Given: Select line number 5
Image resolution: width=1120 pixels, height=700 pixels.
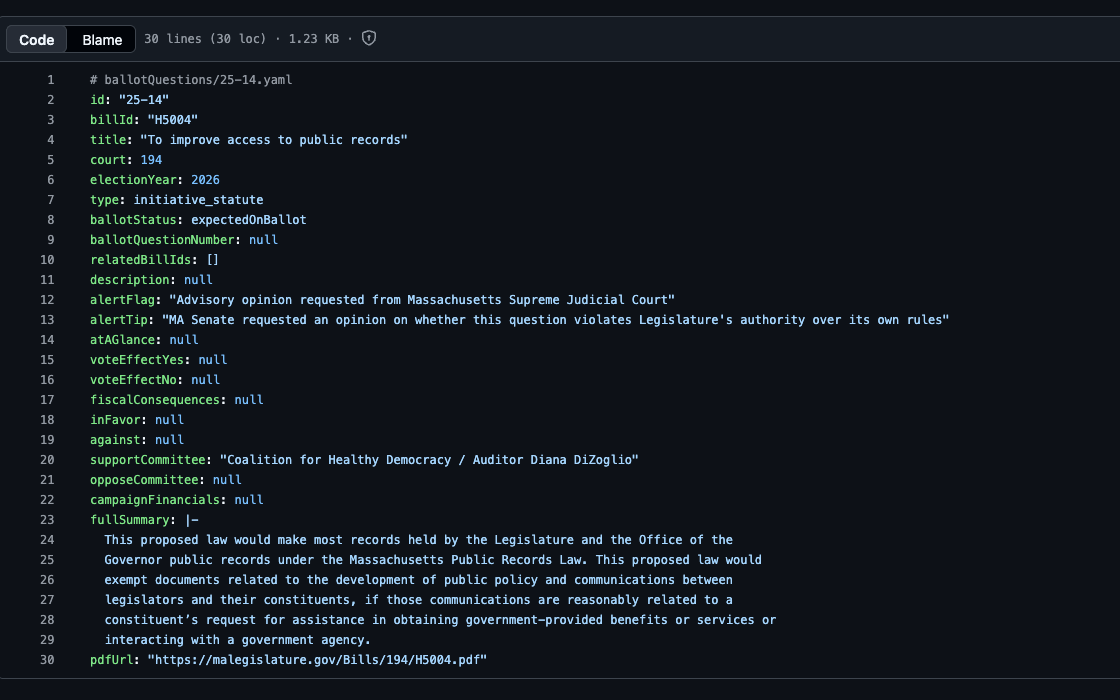Looking at the screenshot, I should (51, 160).
